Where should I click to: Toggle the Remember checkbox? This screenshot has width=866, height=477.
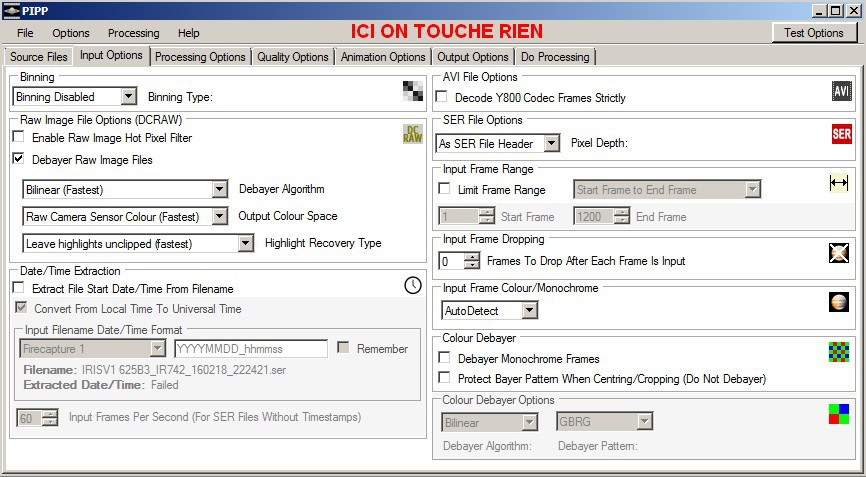point(343,347)
